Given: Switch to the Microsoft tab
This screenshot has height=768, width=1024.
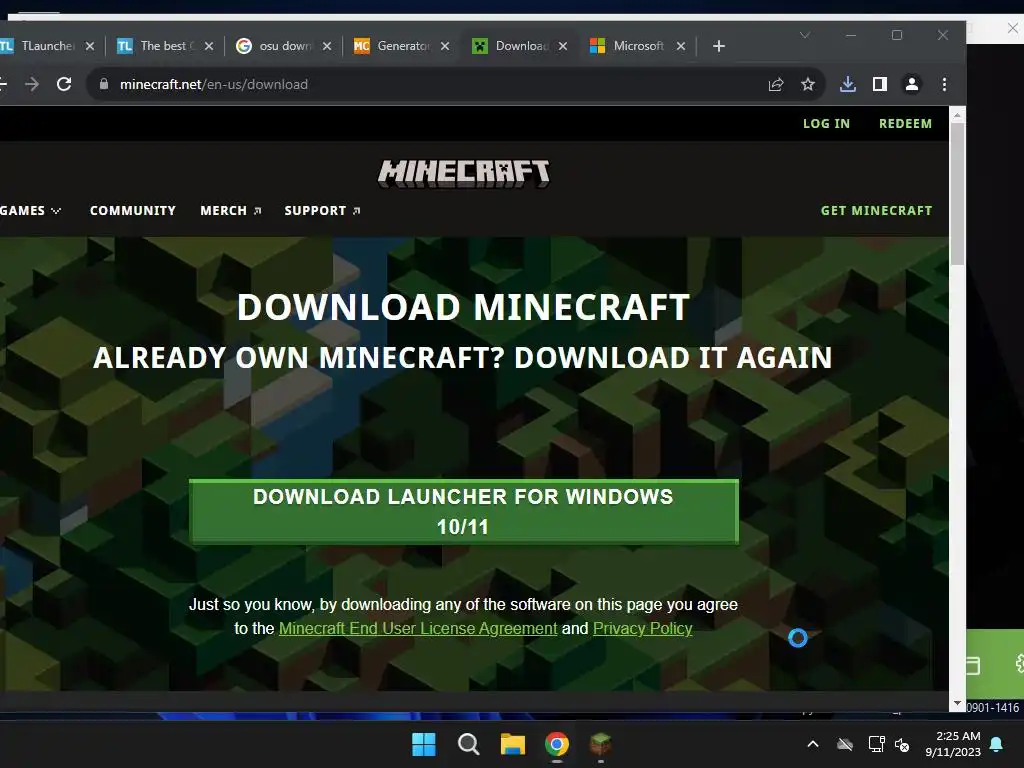Looking at the screenshot, I should 629,46.
